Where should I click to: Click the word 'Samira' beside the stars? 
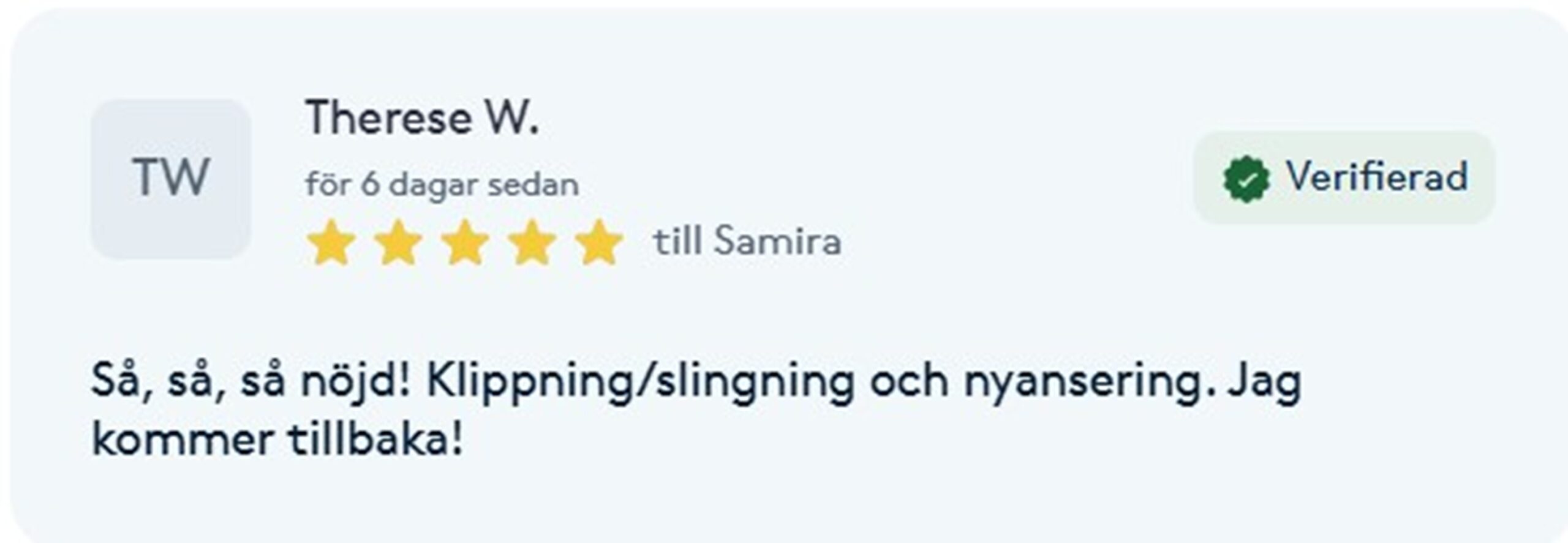point(778,241)
